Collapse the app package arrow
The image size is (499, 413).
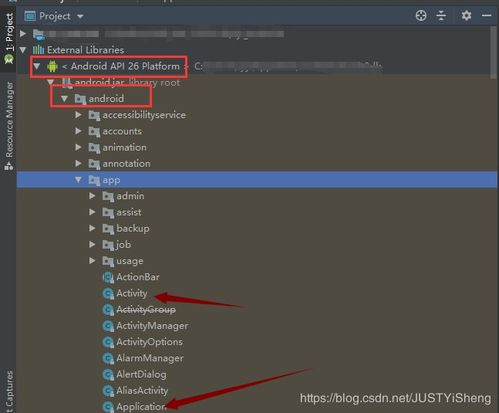point(78,180)
